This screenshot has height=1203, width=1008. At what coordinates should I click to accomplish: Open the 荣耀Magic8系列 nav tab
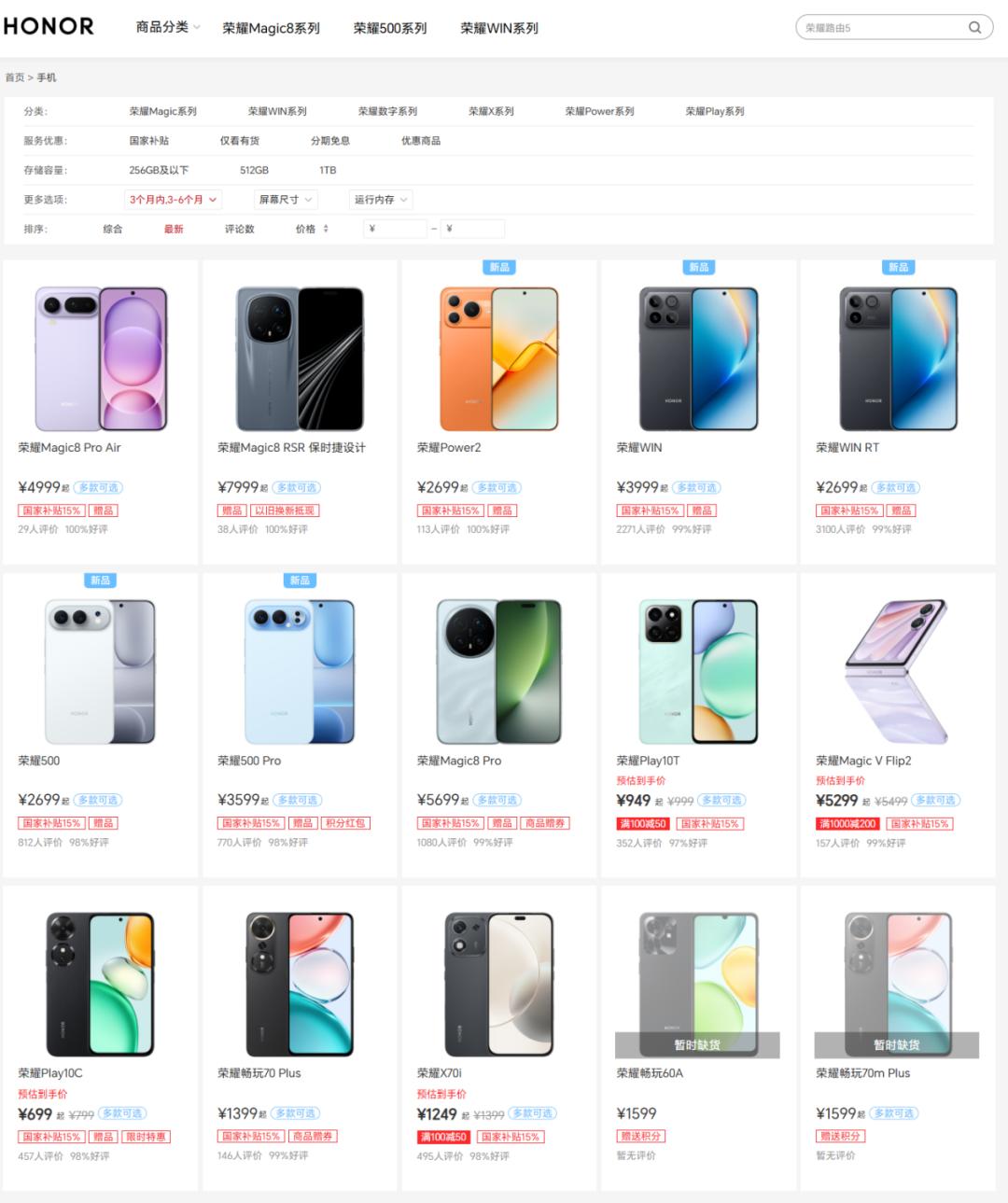click(x=271, y=29)
